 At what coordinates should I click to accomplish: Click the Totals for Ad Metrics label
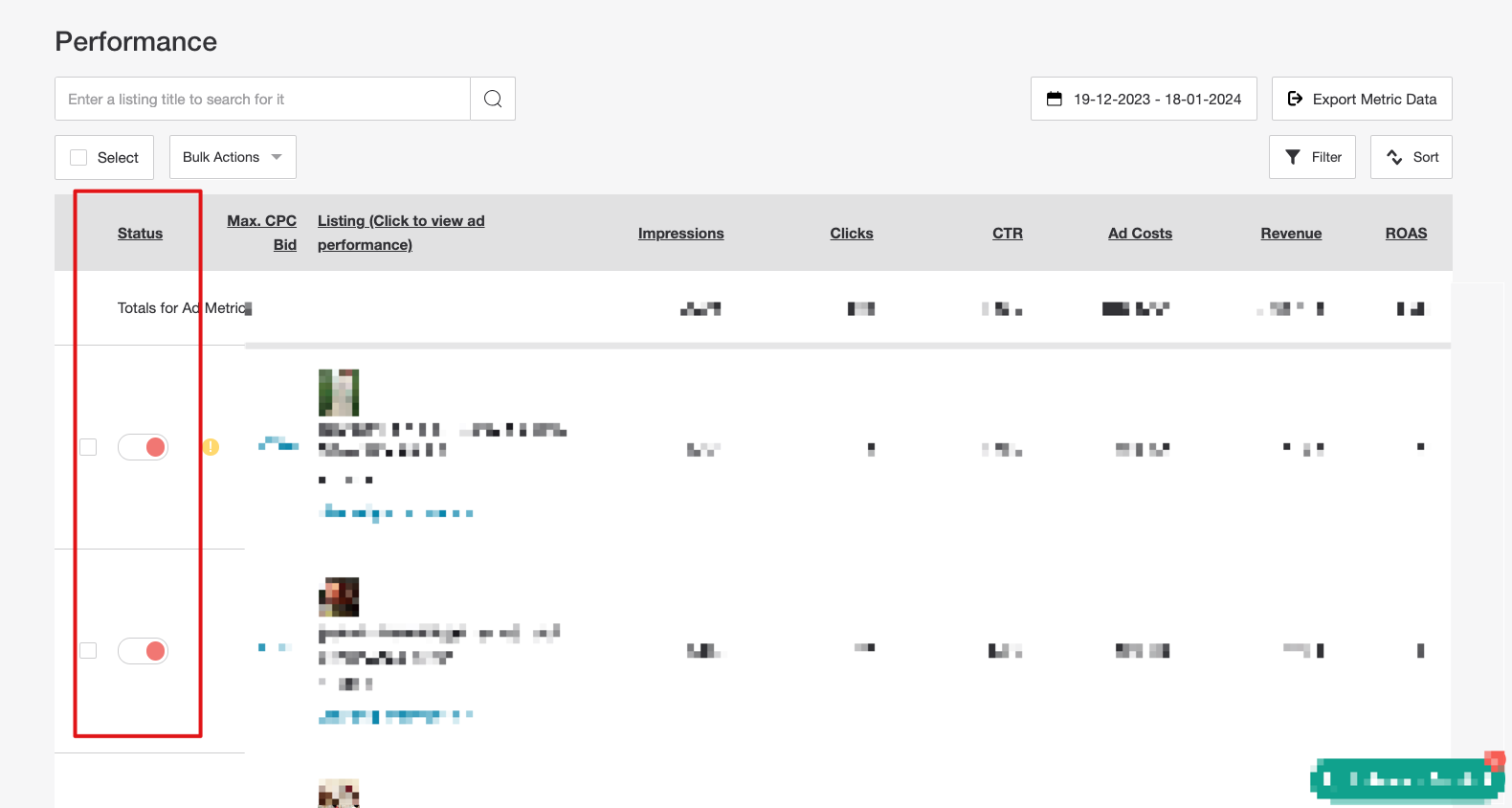184,308
